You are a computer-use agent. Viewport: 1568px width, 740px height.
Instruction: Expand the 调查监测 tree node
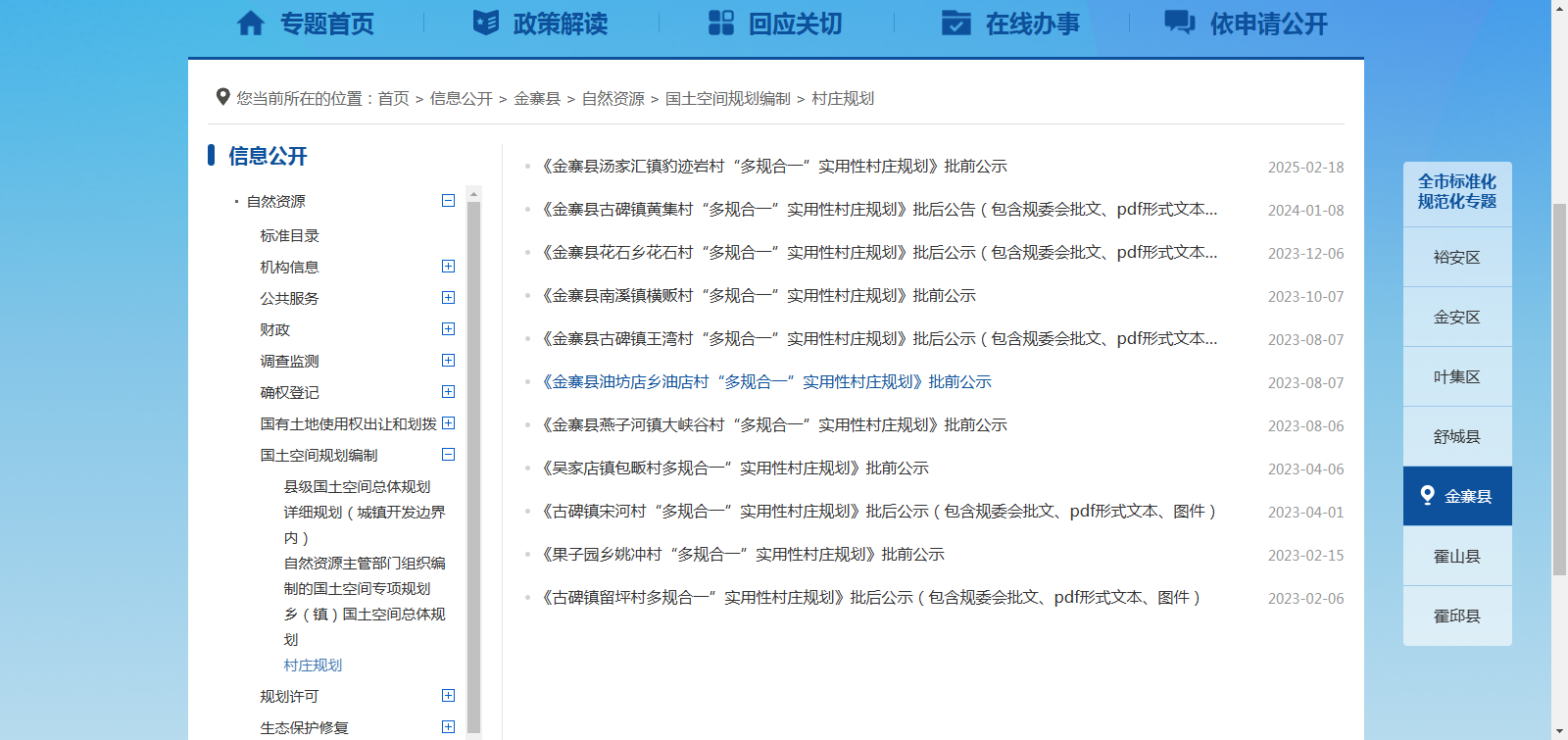click(x=448, y=361)
